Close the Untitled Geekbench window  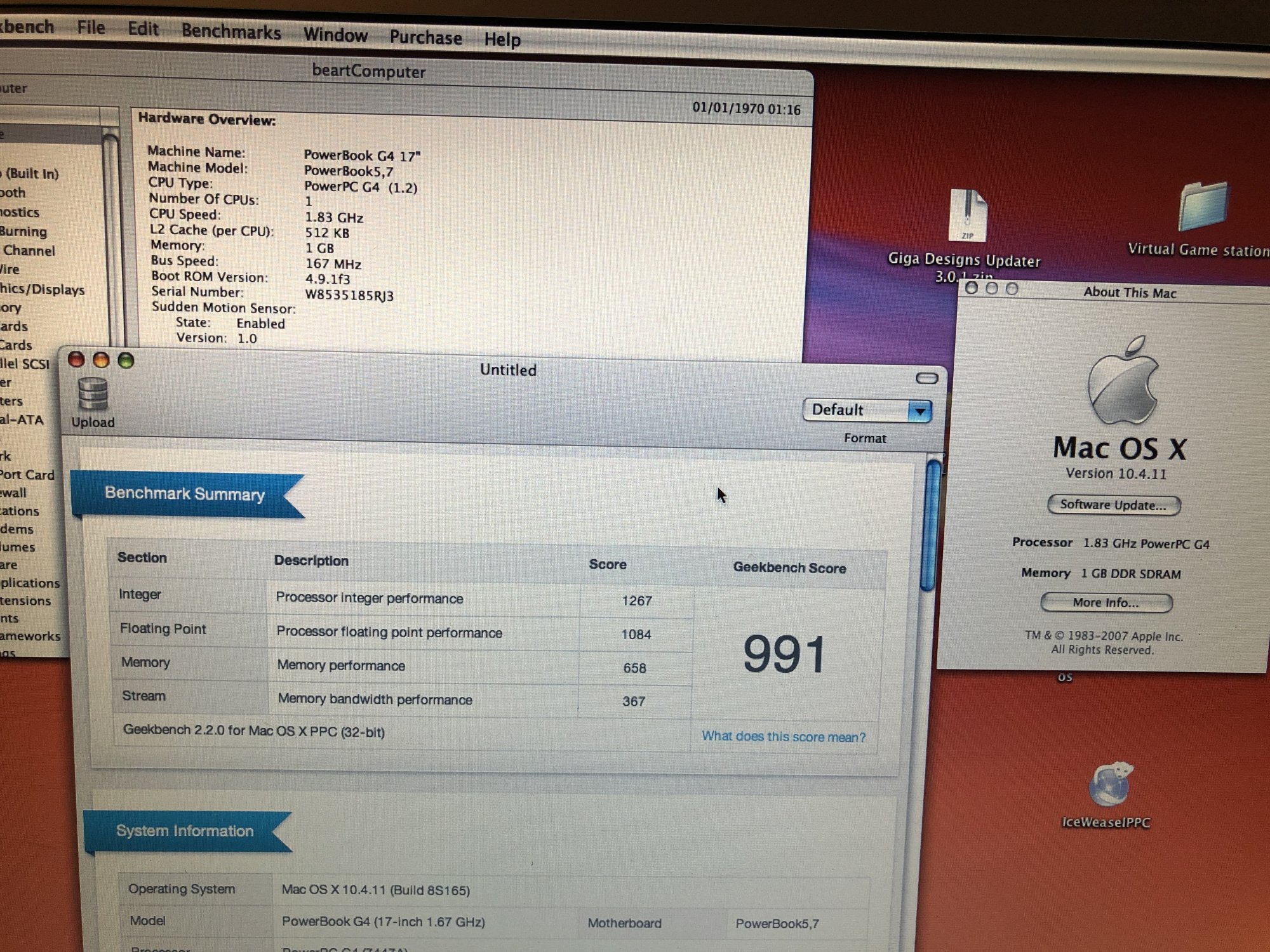(x=76, y=360)
